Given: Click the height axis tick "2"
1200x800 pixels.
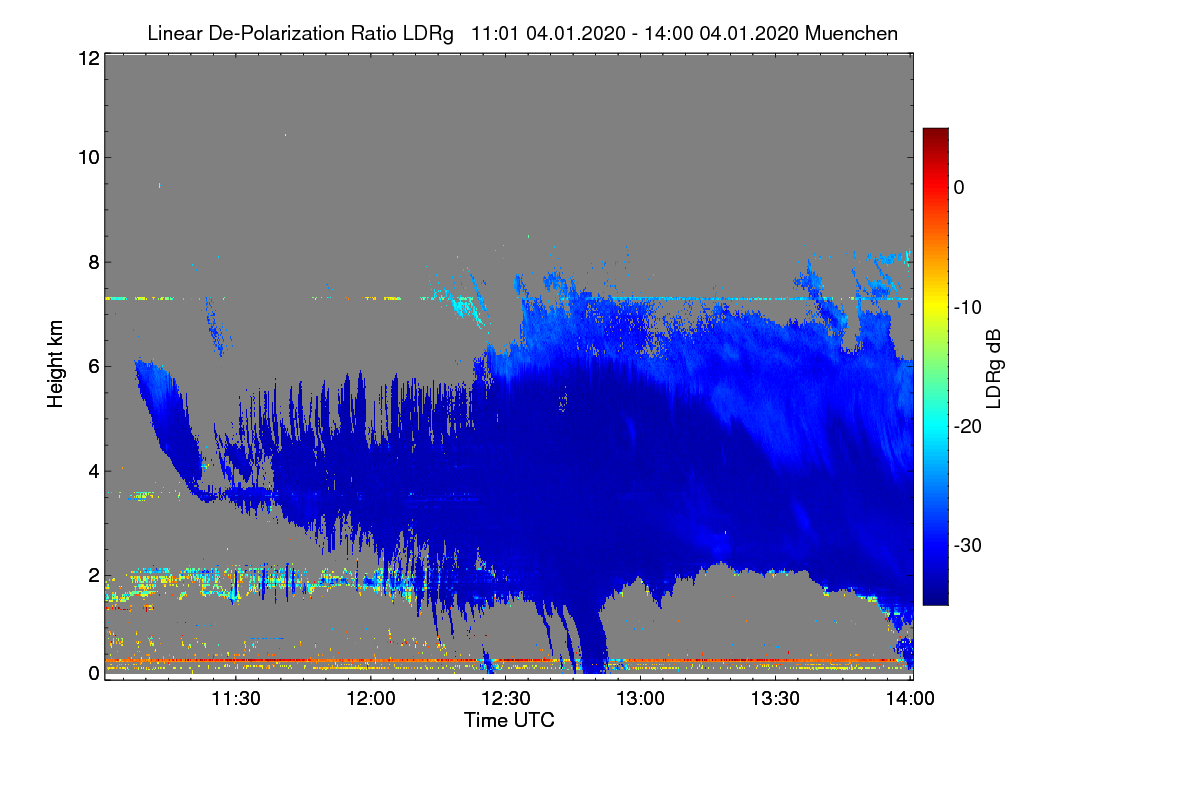Looking at the screenshot, I should tap(93, 575).
